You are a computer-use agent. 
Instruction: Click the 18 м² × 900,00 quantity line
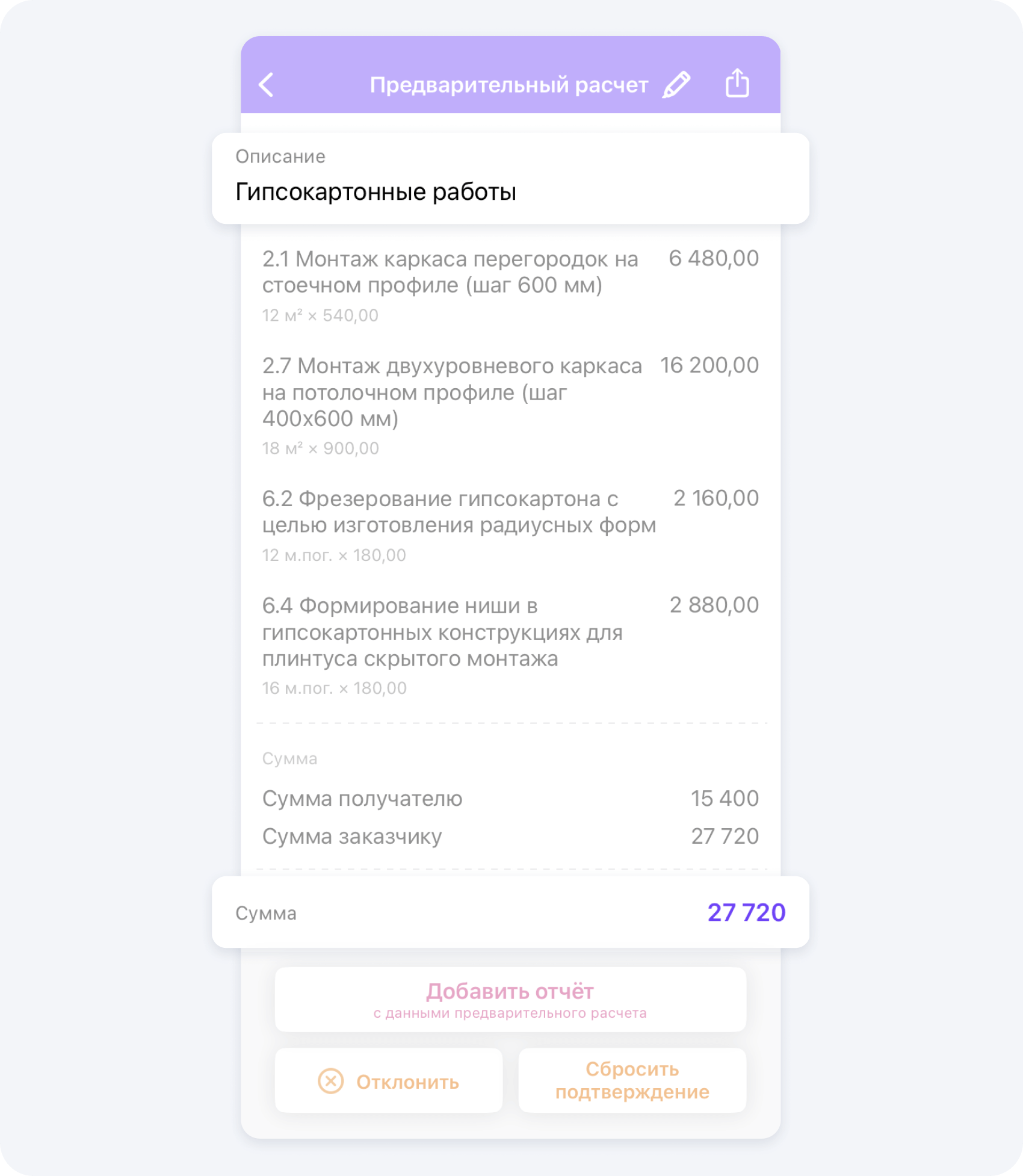[x=320, y=448]
